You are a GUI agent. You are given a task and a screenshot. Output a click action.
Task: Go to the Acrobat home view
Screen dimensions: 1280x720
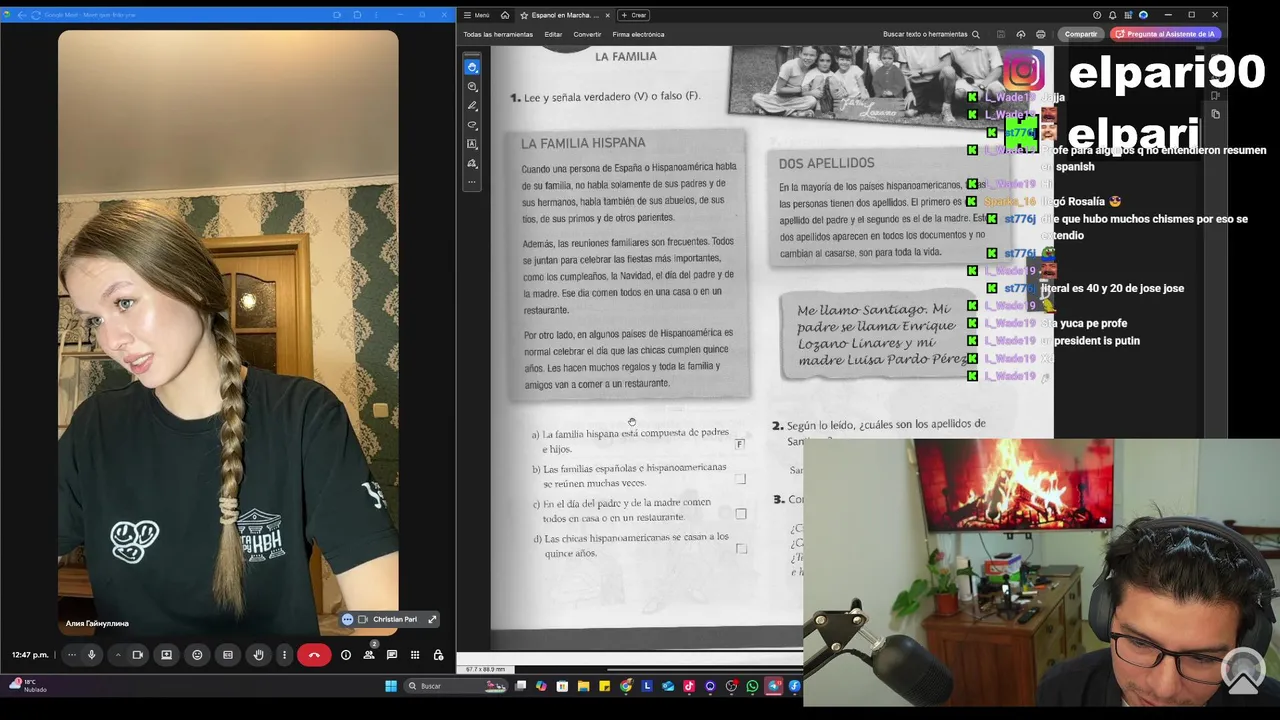(505, 15)
